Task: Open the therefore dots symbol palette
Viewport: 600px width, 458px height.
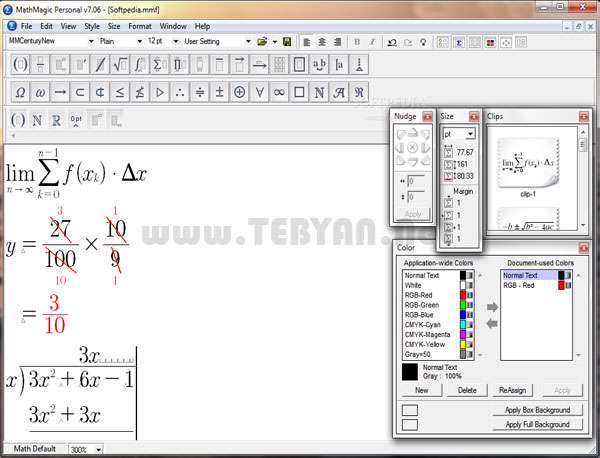Action: [x=179, y=92]
